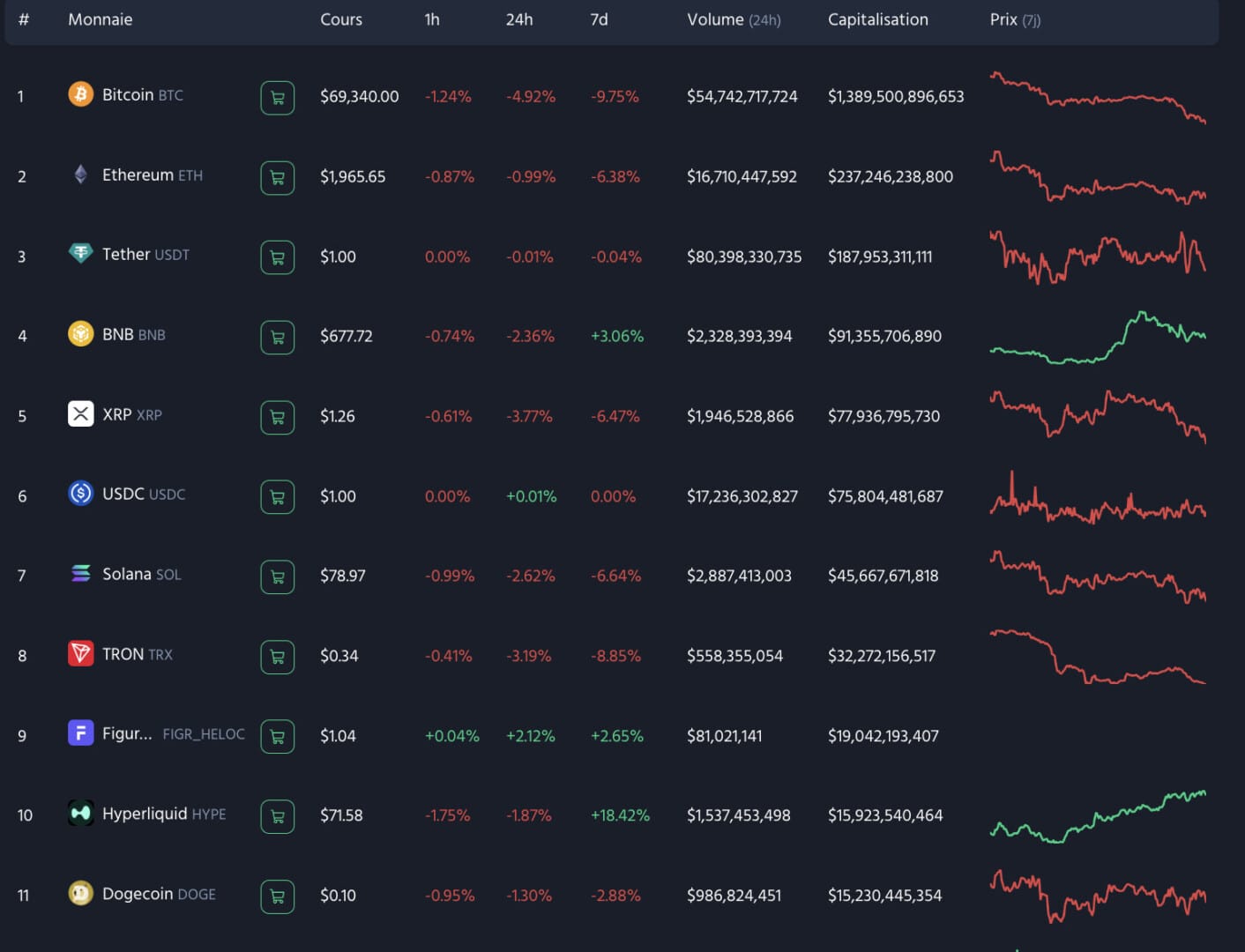The image size is (1245, 952).
Task: Click Bitcoin price $69,340.00
Action: [x=360, y=96]
